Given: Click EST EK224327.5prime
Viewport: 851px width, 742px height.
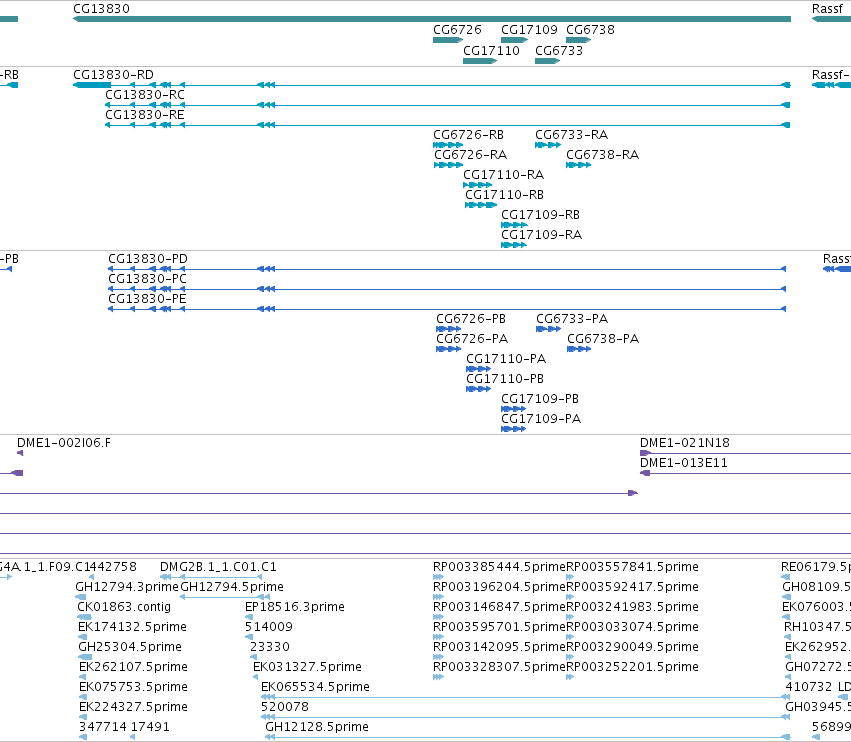Looking at the screenshot, I should pyautogui.click(x=82, y=718).
